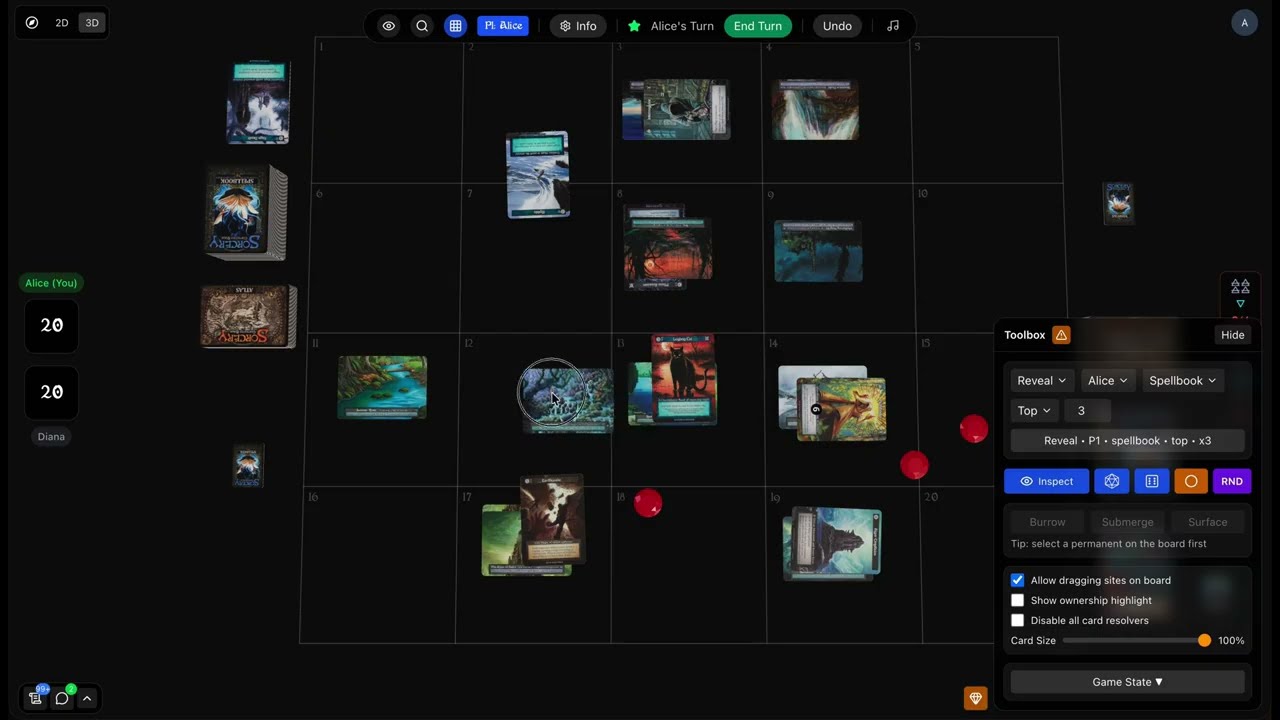Image resolution: width=1280 pixels, height=720 pixels.
Task: Open the Alice player dropdown
Action: pyautogui.click(x=1108, y=380)
